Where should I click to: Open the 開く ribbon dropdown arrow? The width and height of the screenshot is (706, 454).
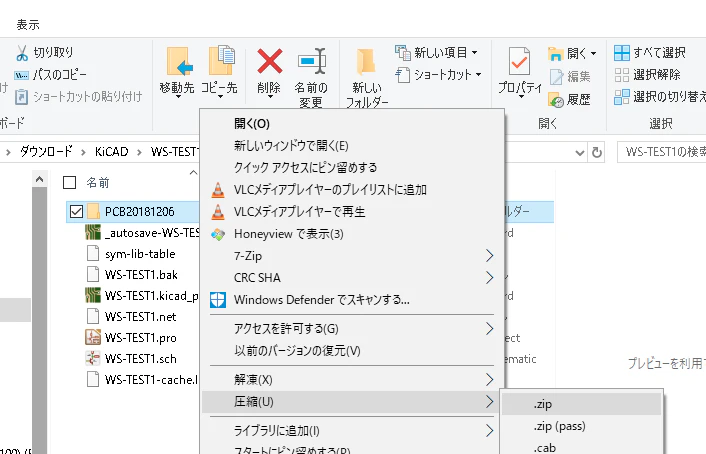[593, 54]
